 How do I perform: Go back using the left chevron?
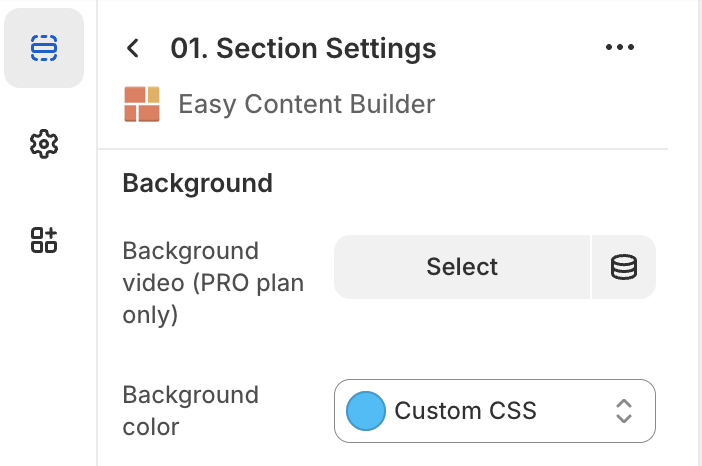tap(133, 48)
